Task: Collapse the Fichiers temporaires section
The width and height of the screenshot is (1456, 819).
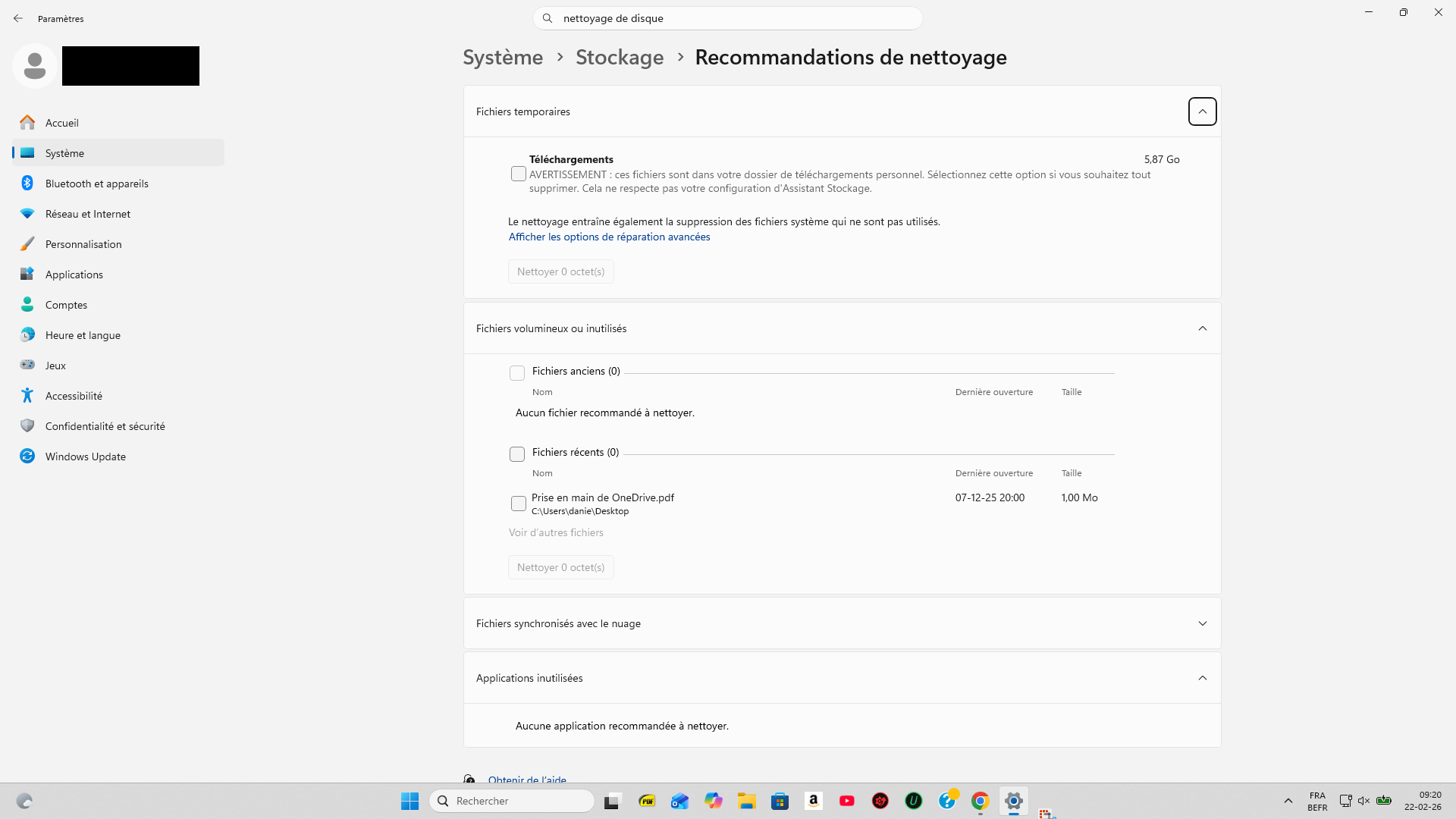Action: [1202, 111]
